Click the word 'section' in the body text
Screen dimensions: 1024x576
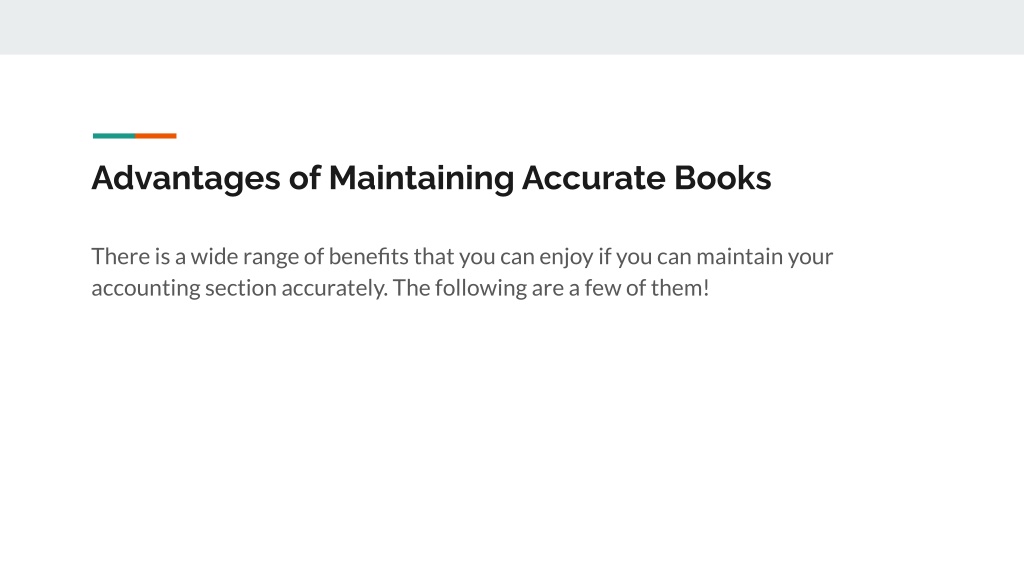[241, 288]
